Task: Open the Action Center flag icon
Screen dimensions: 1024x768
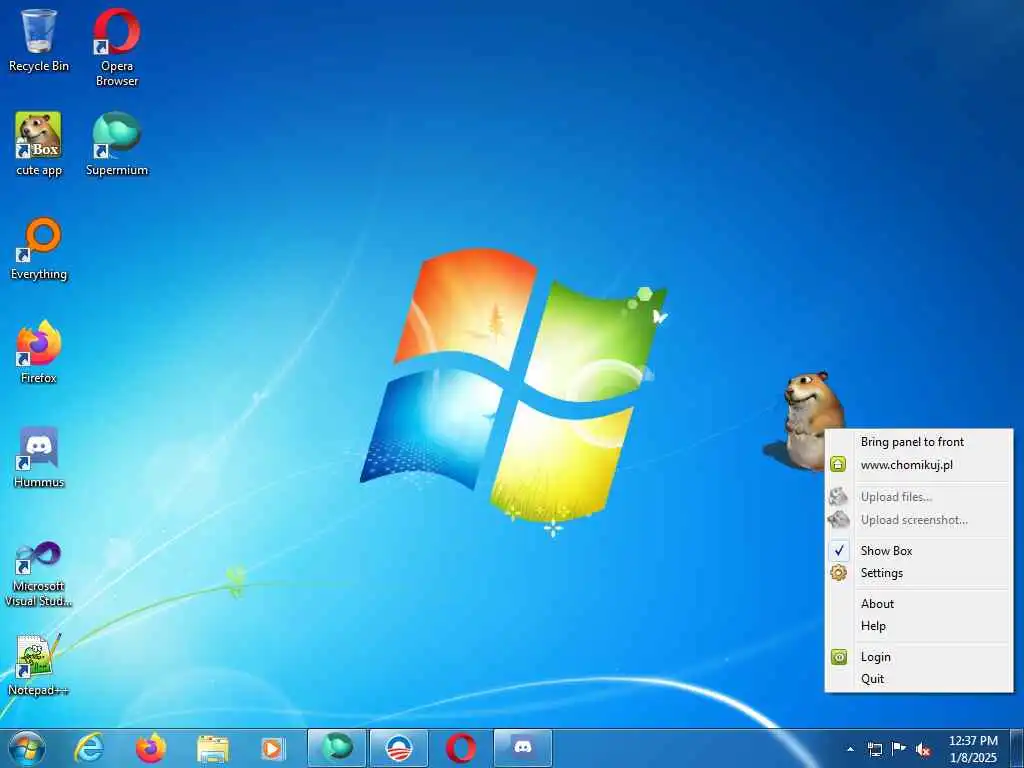Action: pos(899,749)
